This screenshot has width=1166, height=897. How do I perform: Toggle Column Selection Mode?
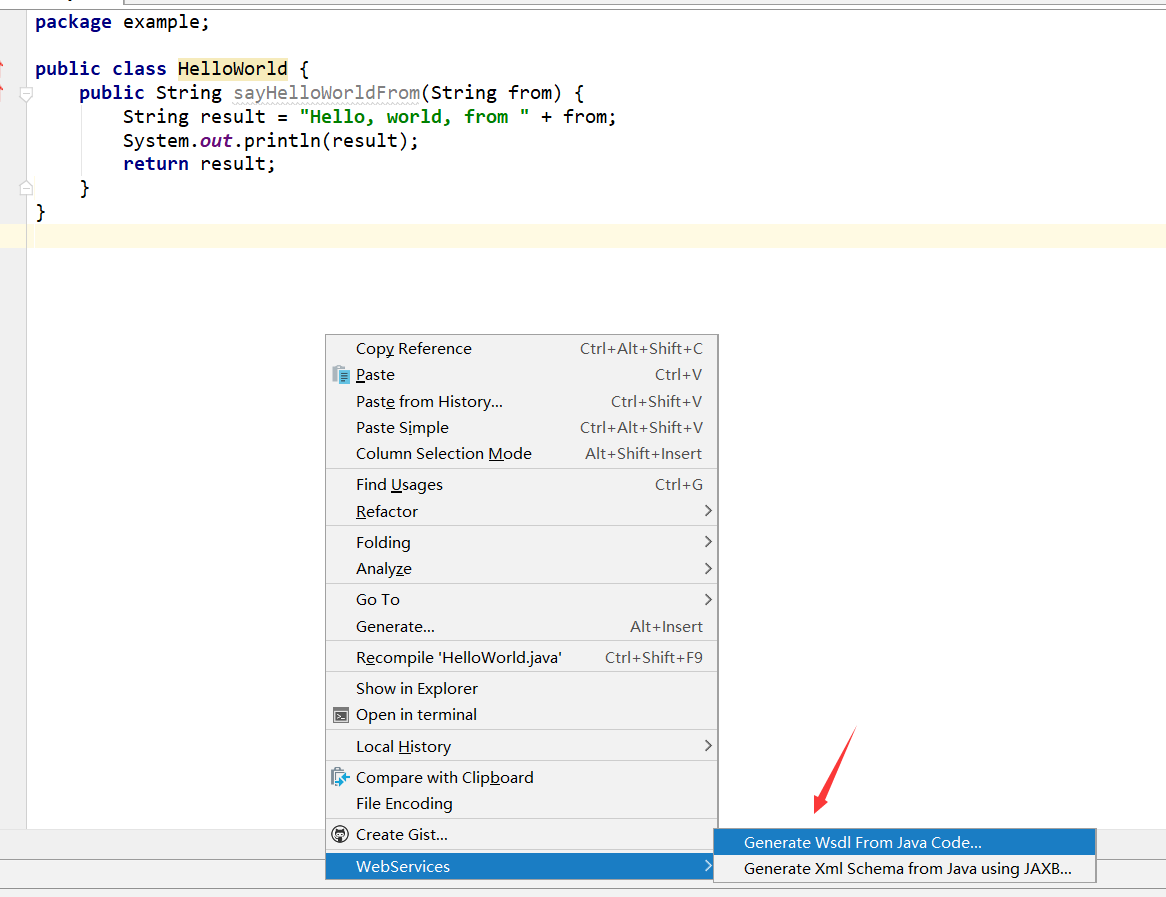pos(521,454)
